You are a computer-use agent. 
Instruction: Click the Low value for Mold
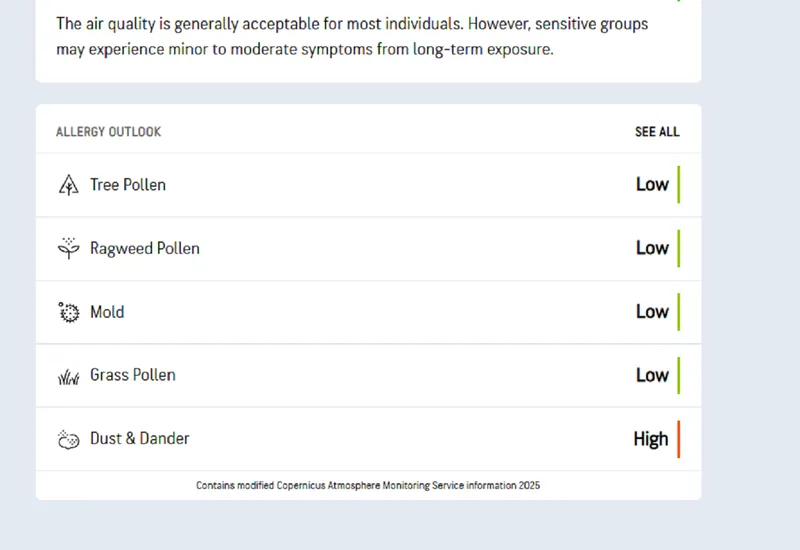pos(652,311)
